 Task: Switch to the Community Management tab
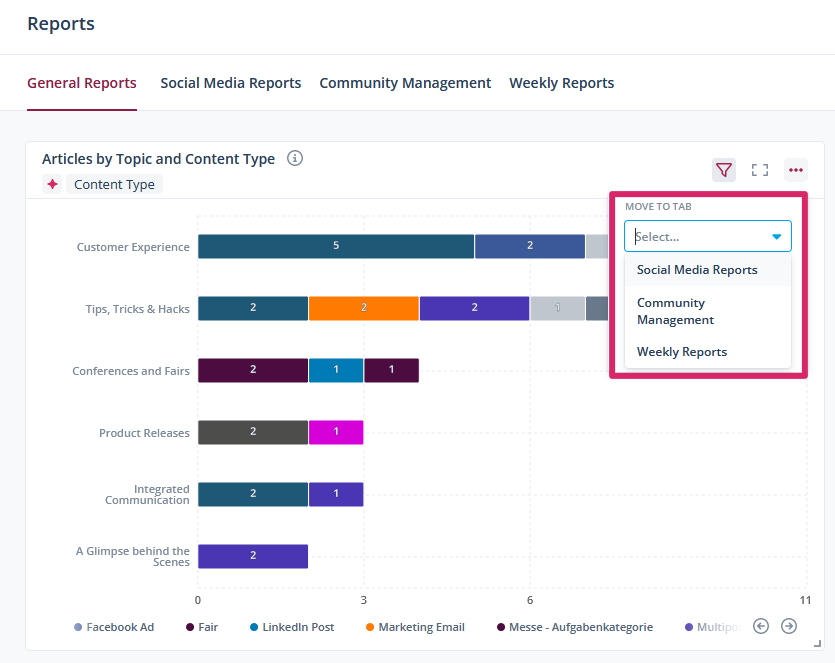click(x=405, y=83)
